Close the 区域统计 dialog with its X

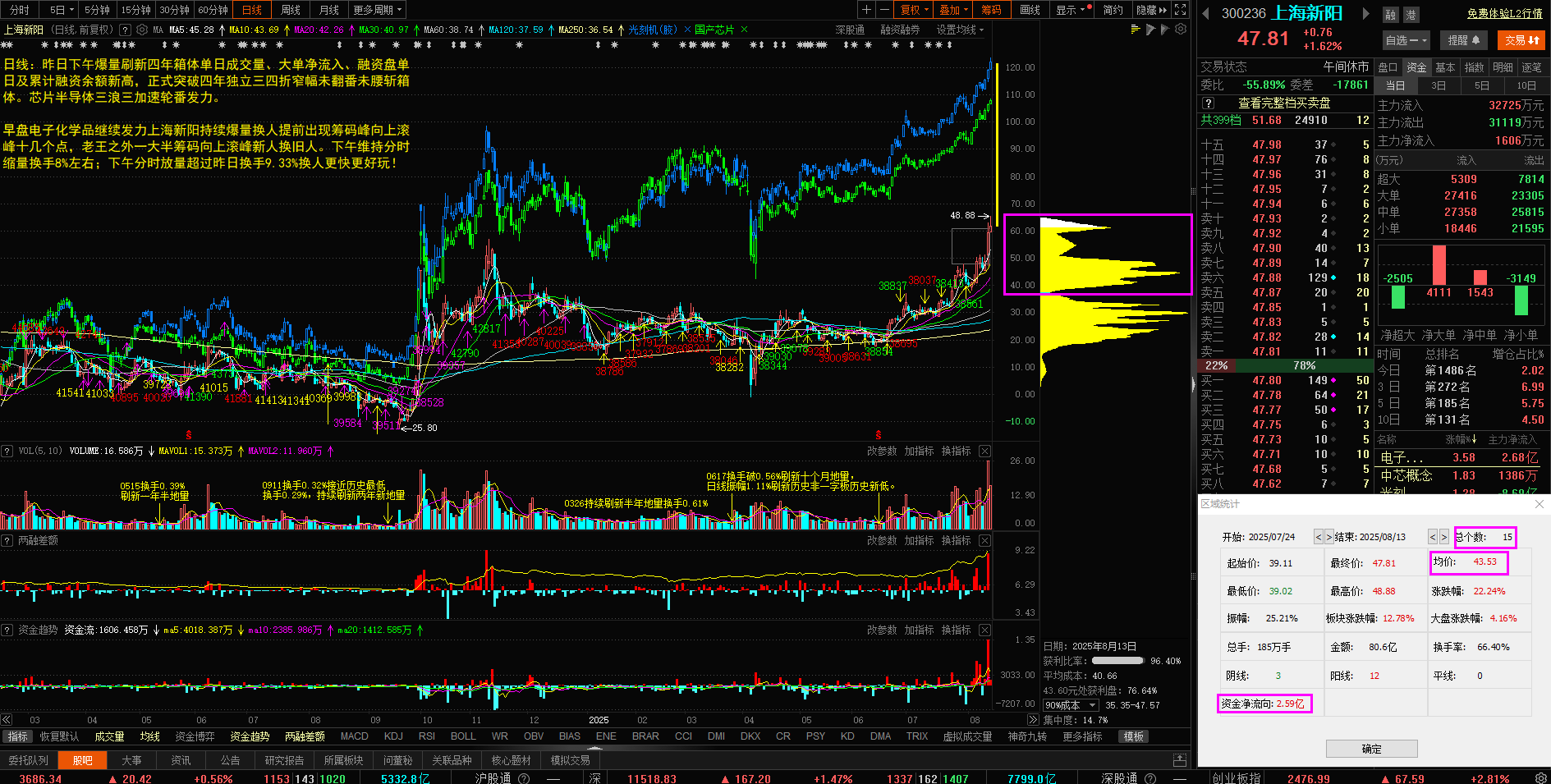(1540, 504)
